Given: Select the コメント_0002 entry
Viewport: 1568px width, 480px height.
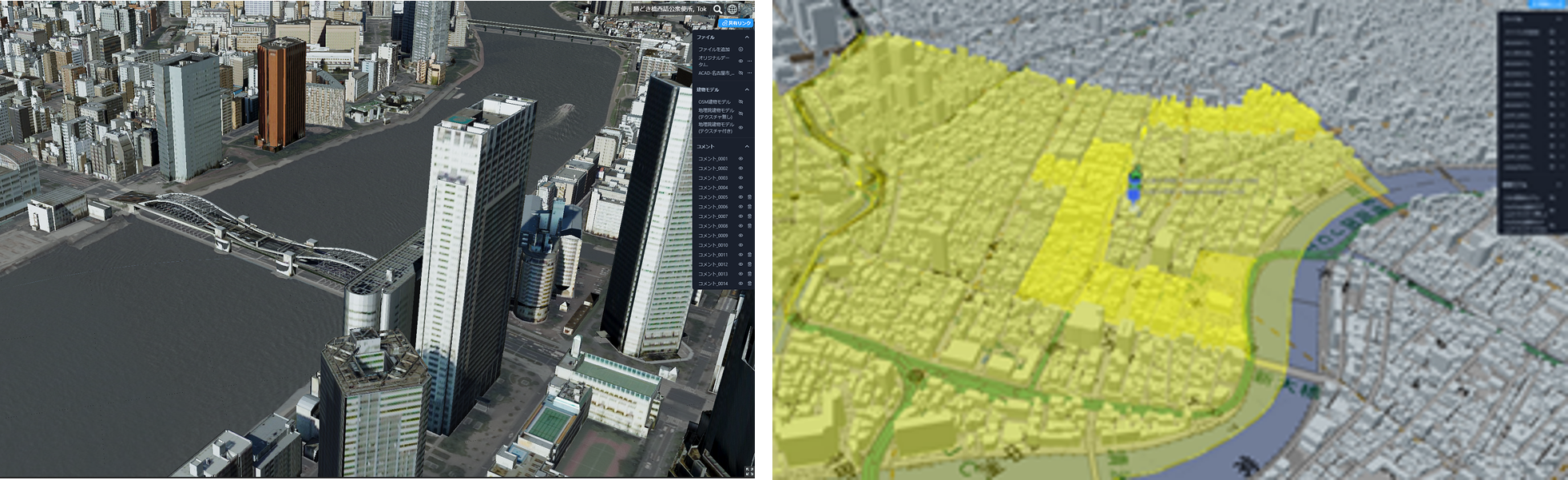Looking at the screenshot, I should pyautogui.click(x=713, y=169).
